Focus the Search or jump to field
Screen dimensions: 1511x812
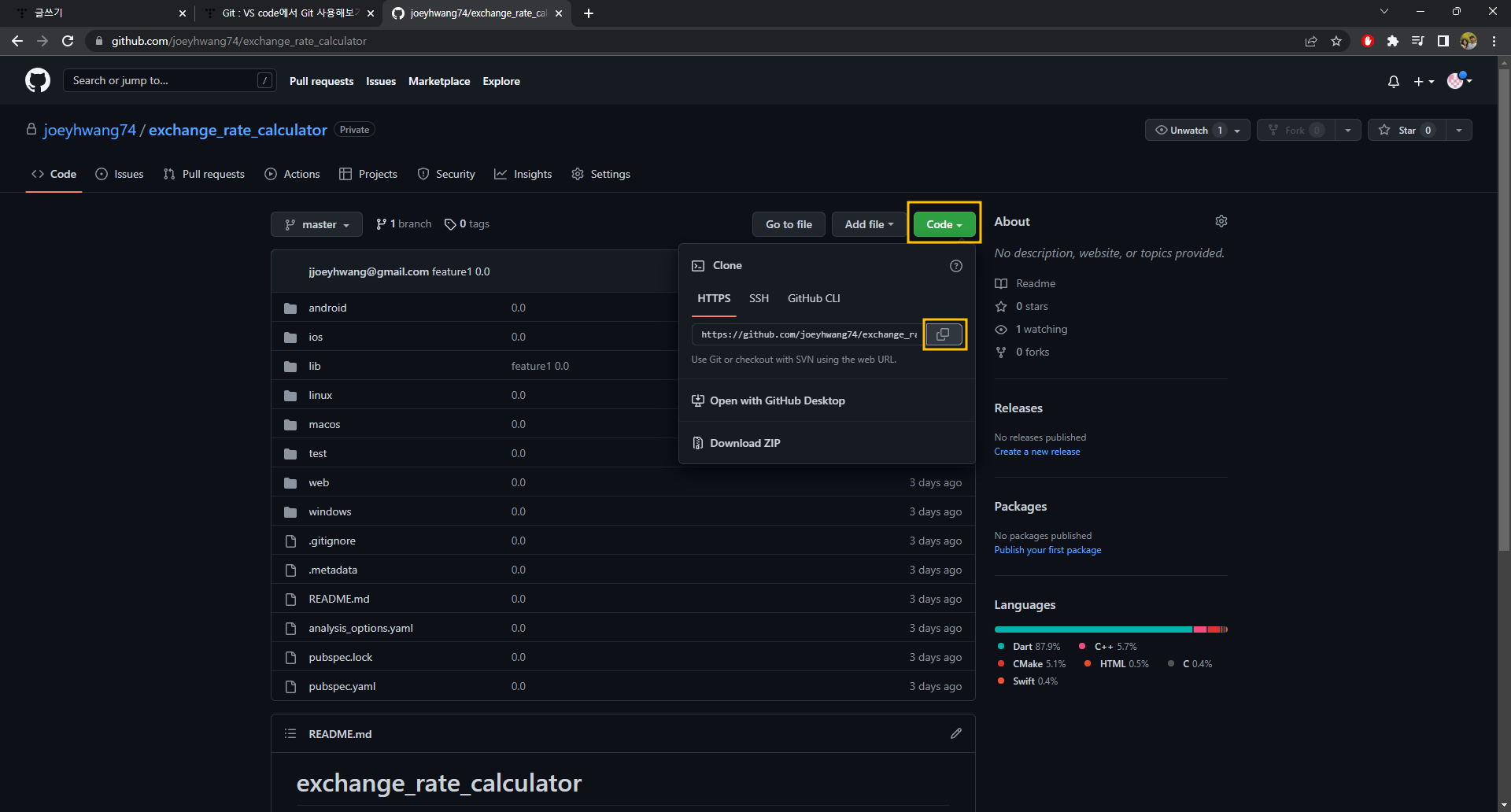pos(169,80)
